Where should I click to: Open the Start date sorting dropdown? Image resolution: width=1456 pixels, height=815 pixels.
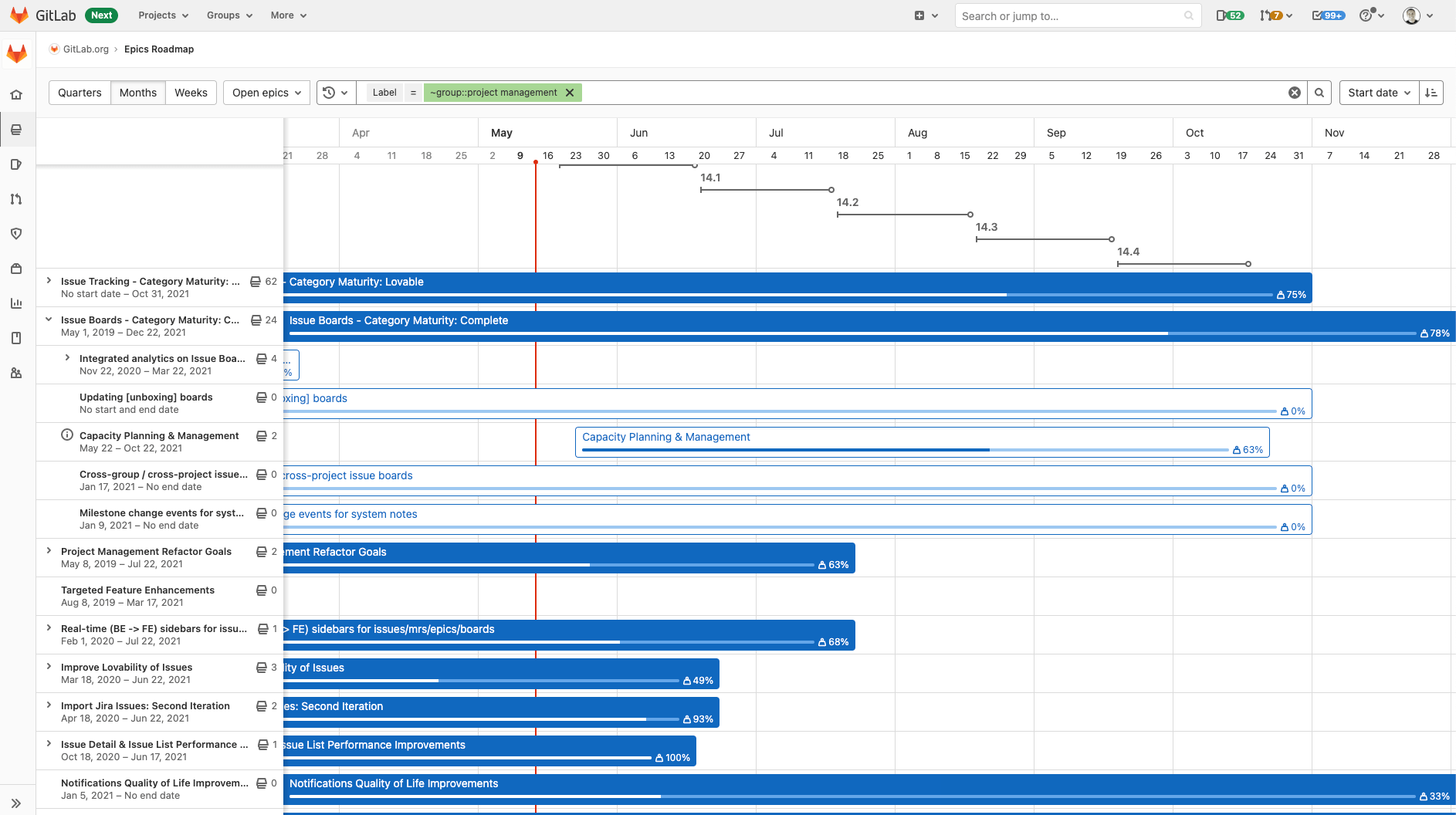pos(1377,93)
